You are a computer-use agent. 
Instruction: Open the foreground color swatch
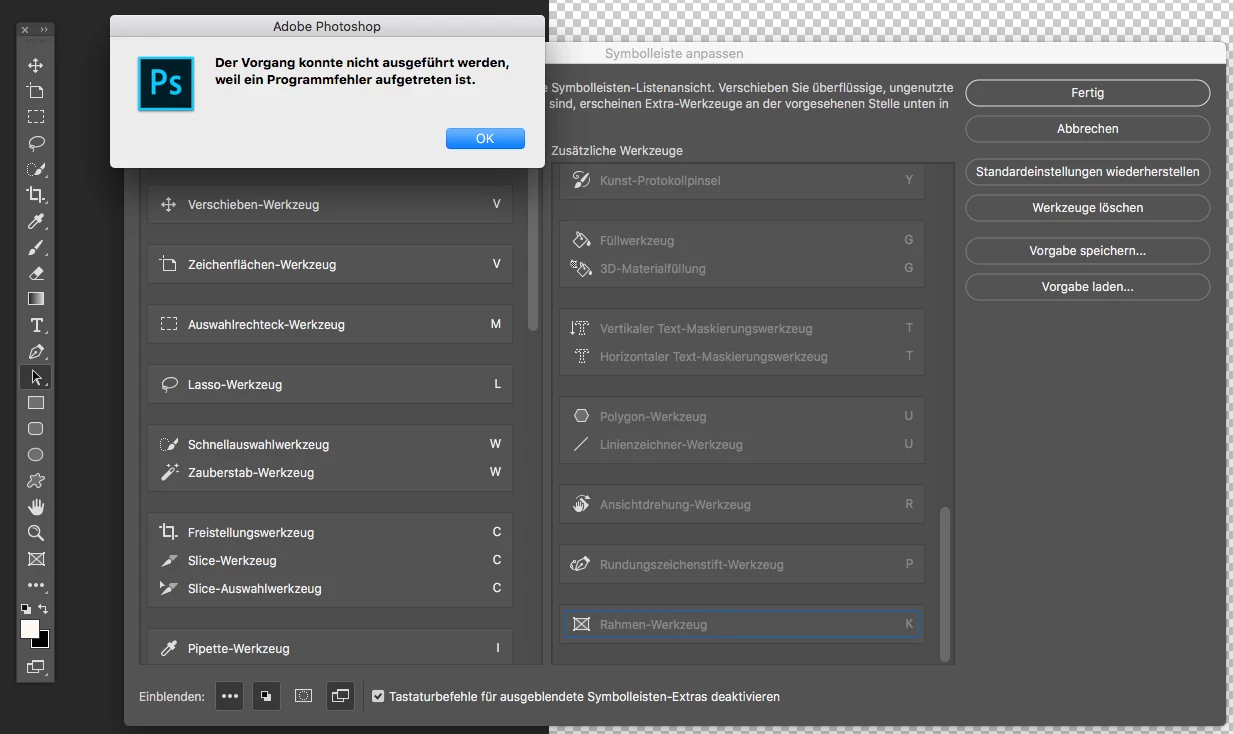coord(29,628)
